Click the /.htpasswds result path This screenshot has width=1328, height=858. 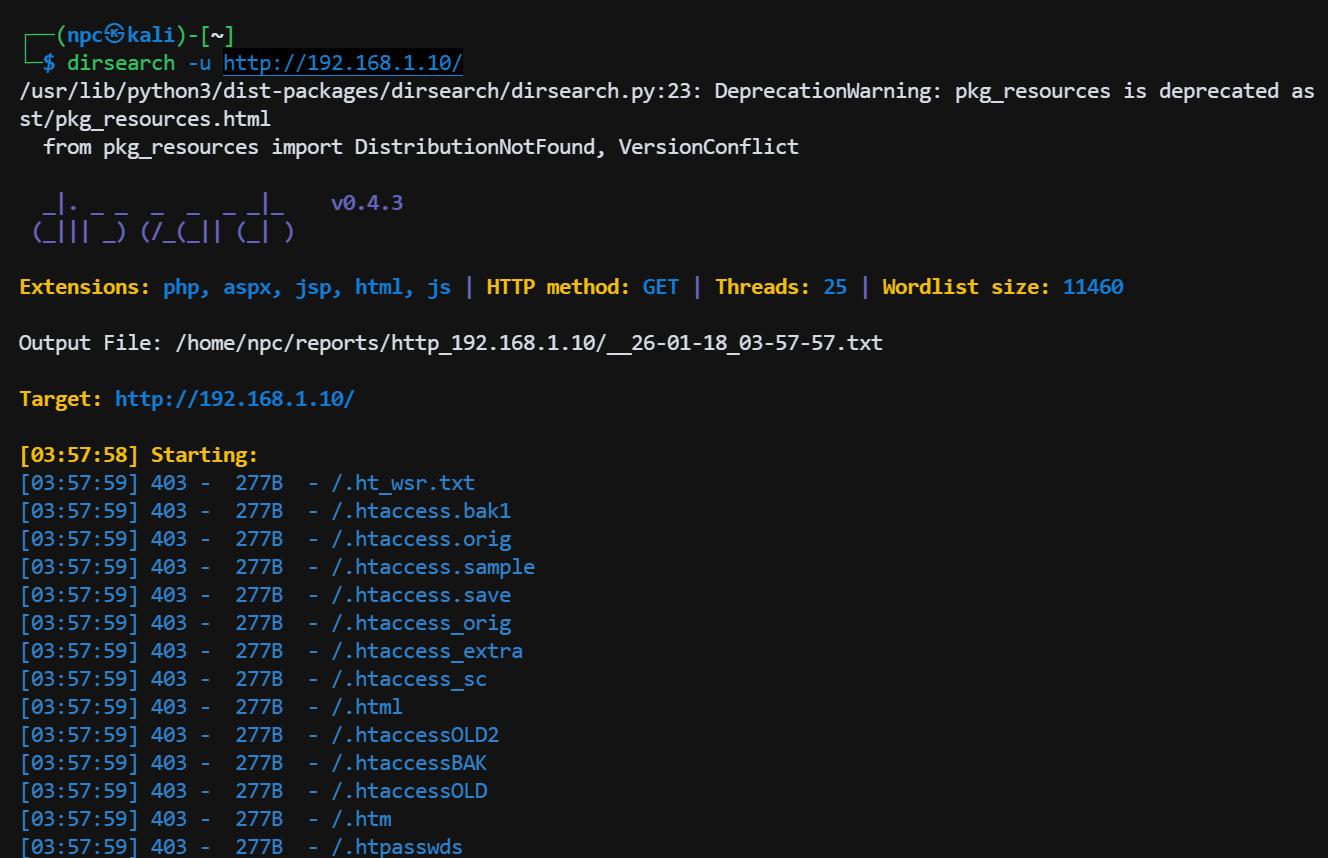397,847
